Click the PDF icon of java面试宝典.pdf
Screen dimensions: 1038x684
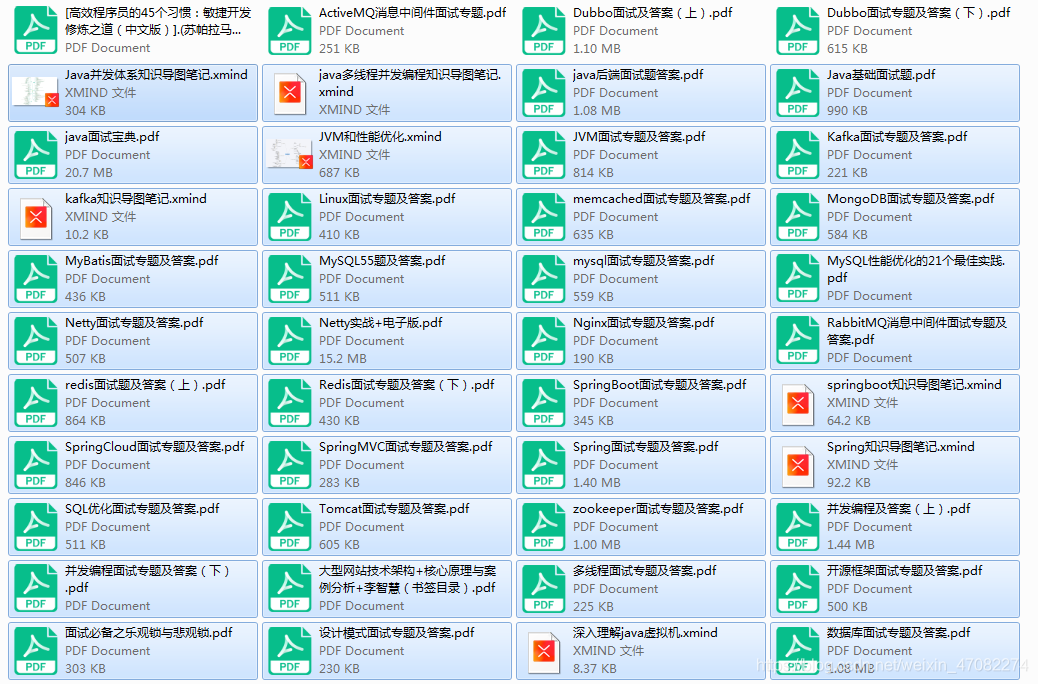[36, 155]
